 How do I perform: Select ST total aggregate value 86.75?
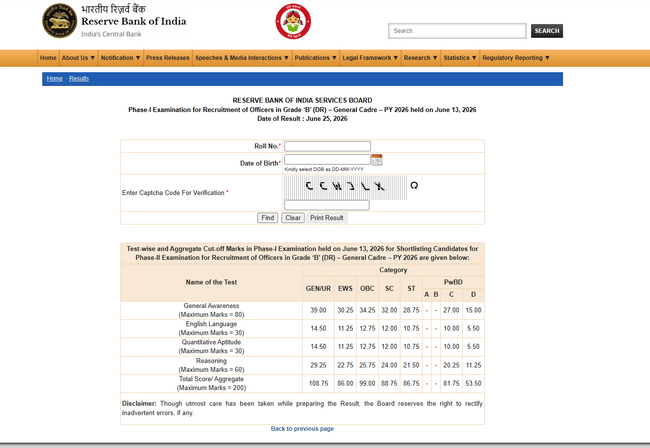411,384
